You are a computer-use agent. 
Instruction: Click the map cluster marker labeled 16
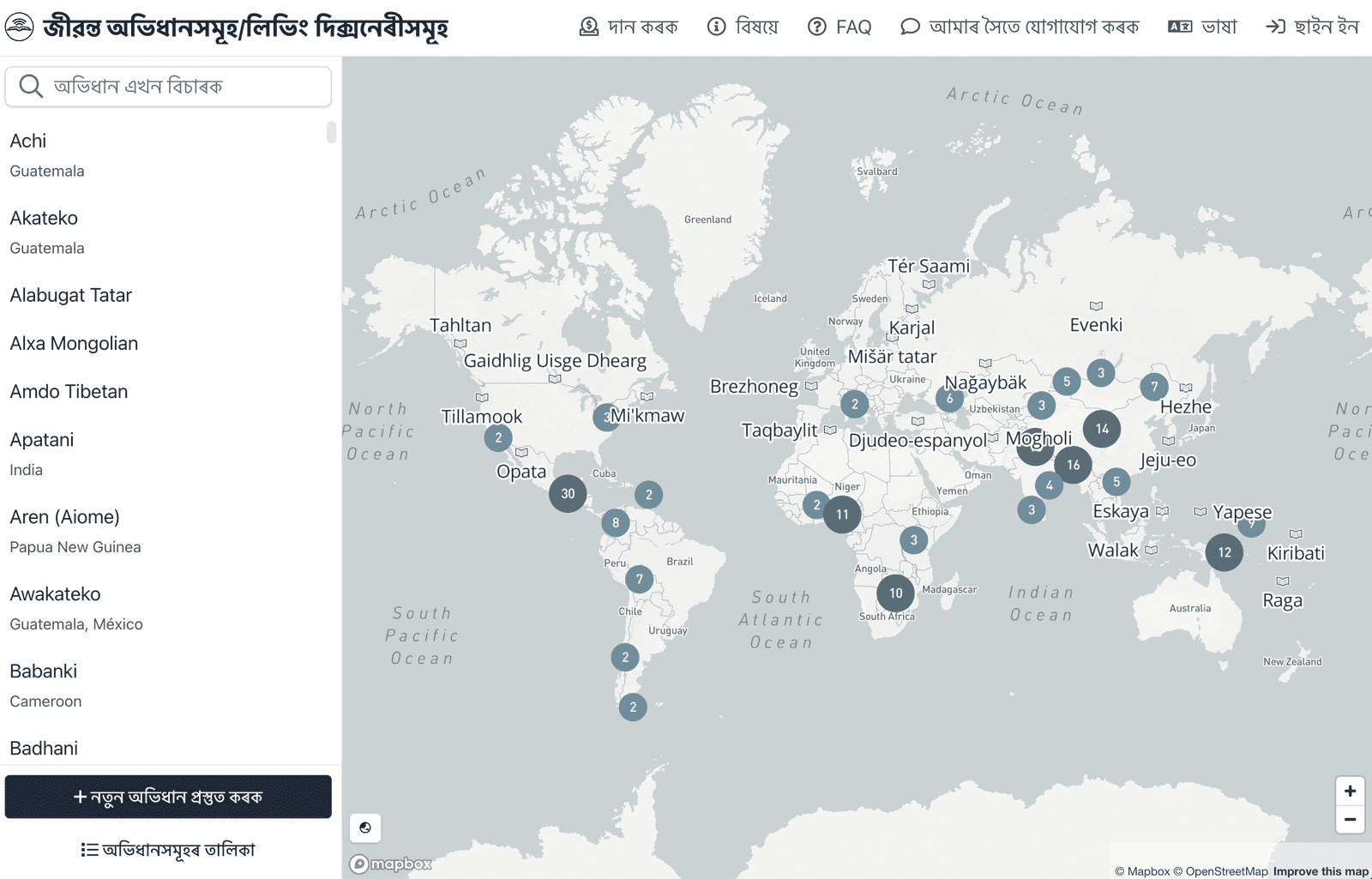click(x=1073, y=465)
